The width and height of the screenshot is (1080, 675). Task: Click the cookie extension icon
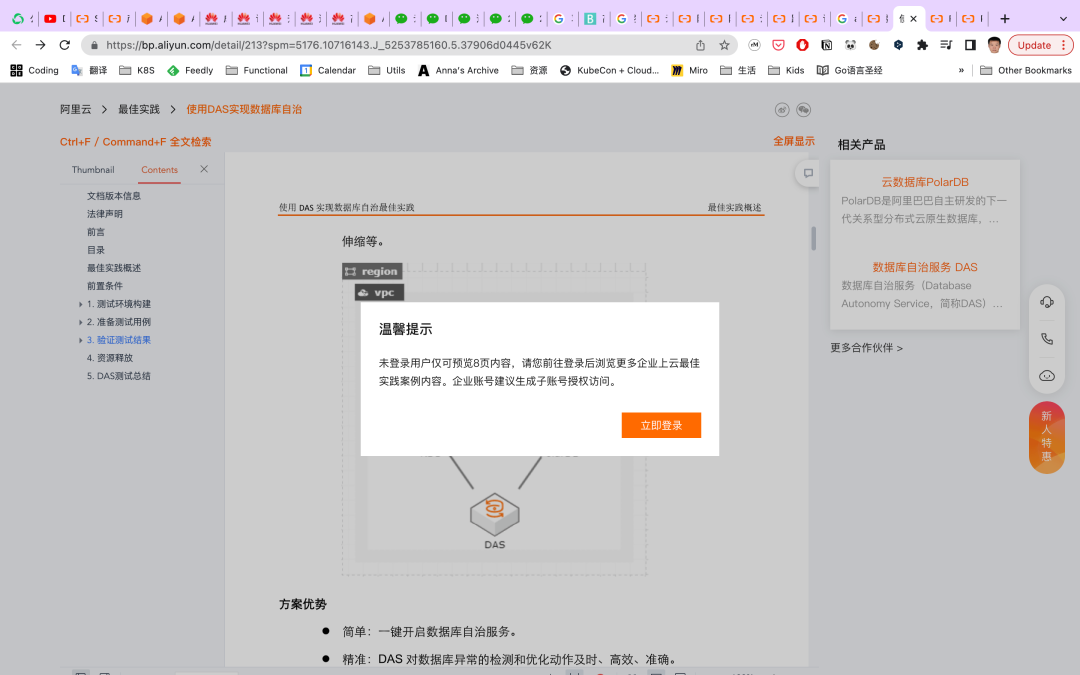click(875, 45)
